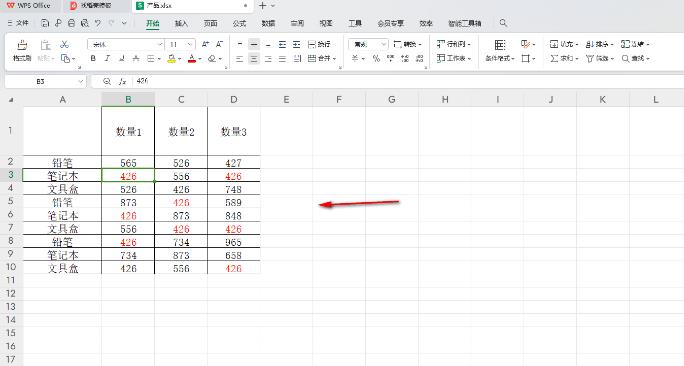Click the Cut scissors icon
This screenshot has height=366, width=684.
(x=65, y=44)
